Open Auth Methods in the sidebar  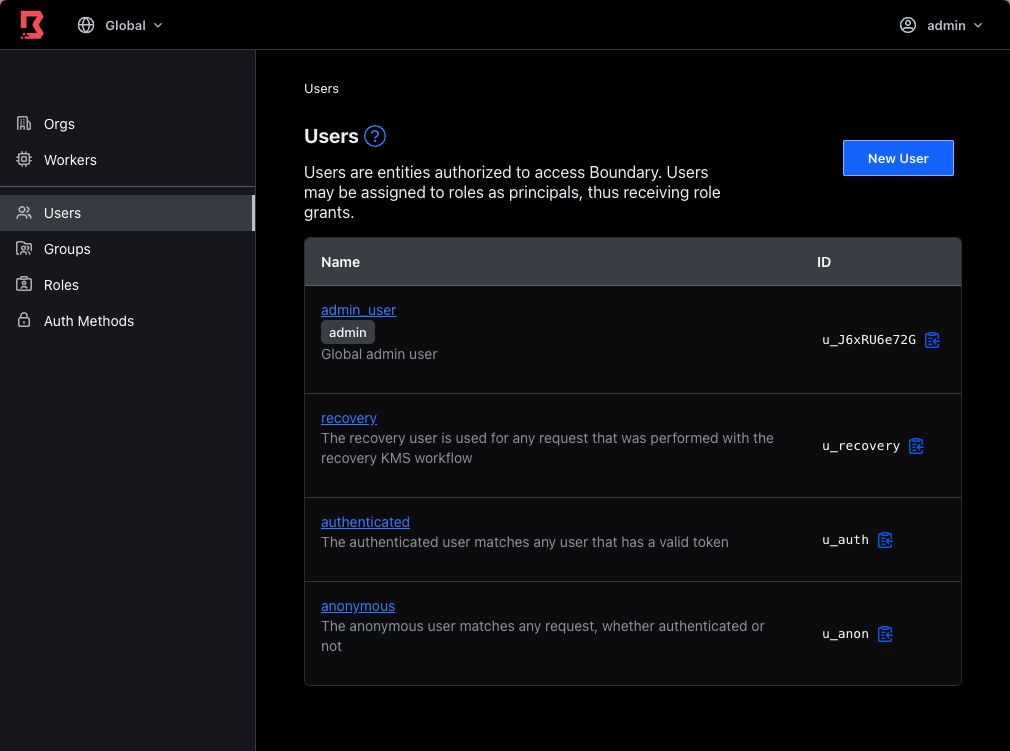(128, 321)
